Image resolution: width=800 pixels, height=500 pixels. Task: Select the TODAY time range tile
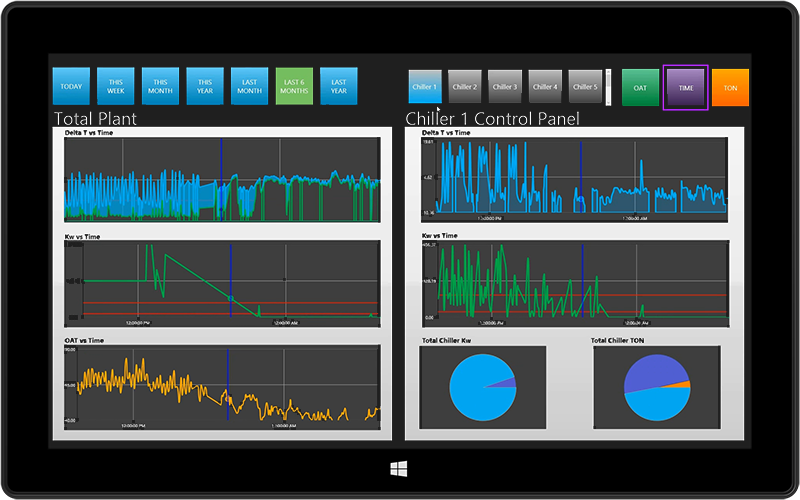[71, 87]
